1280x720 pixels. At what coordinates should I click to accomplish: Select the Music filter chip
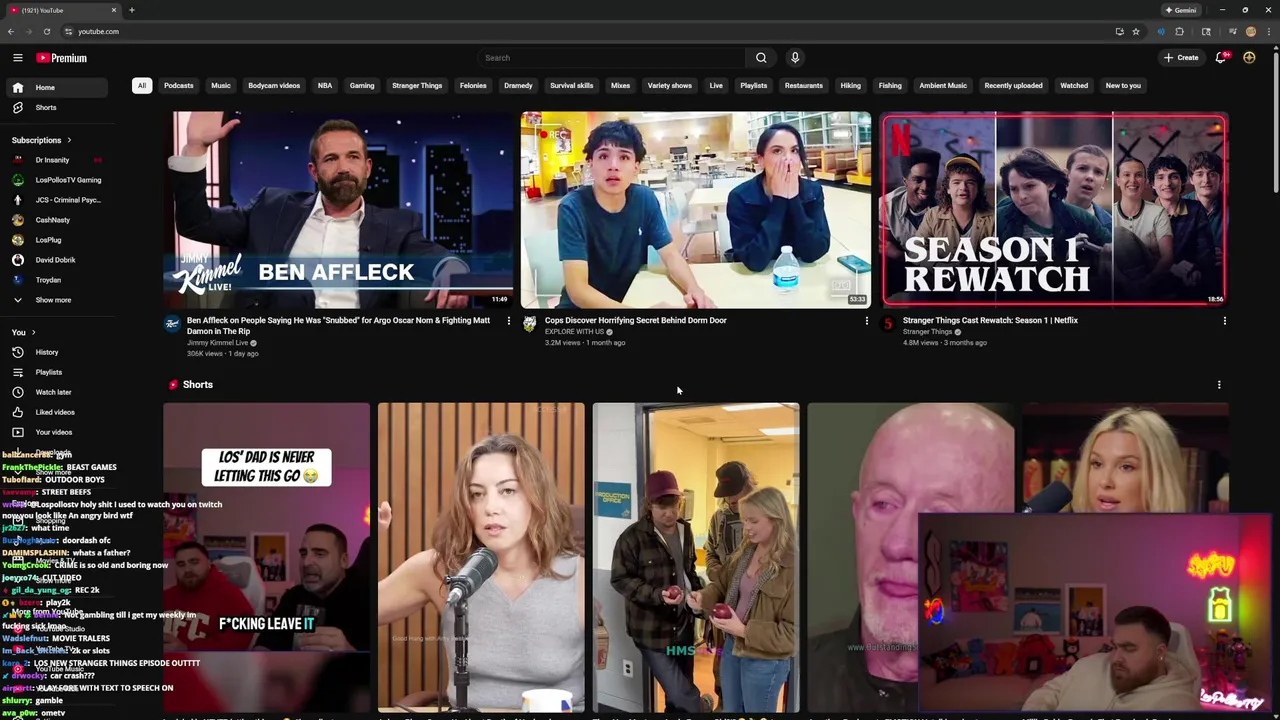click(x=221, y=86)
